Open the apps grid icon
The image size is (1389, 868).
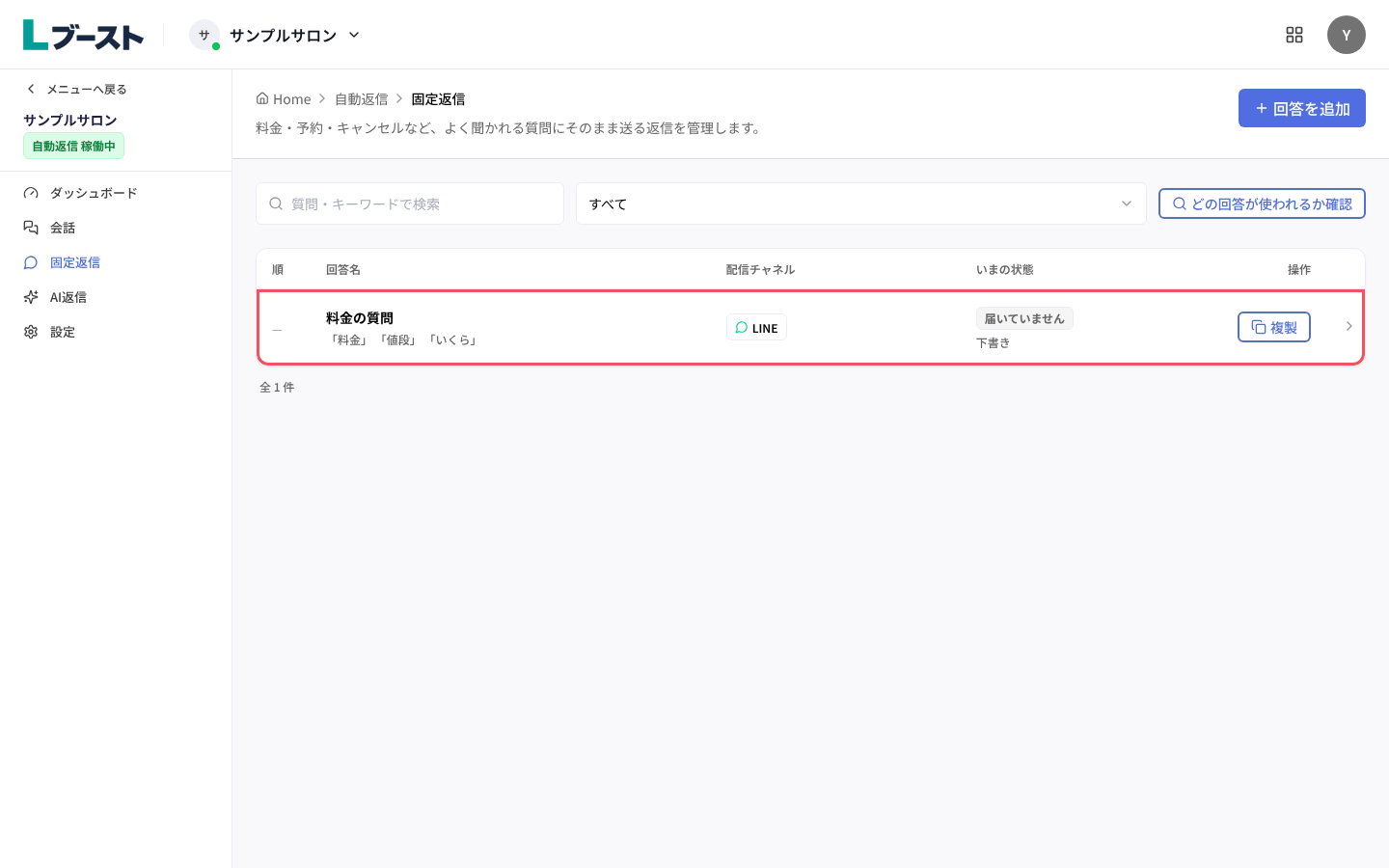click(1294, 35)
